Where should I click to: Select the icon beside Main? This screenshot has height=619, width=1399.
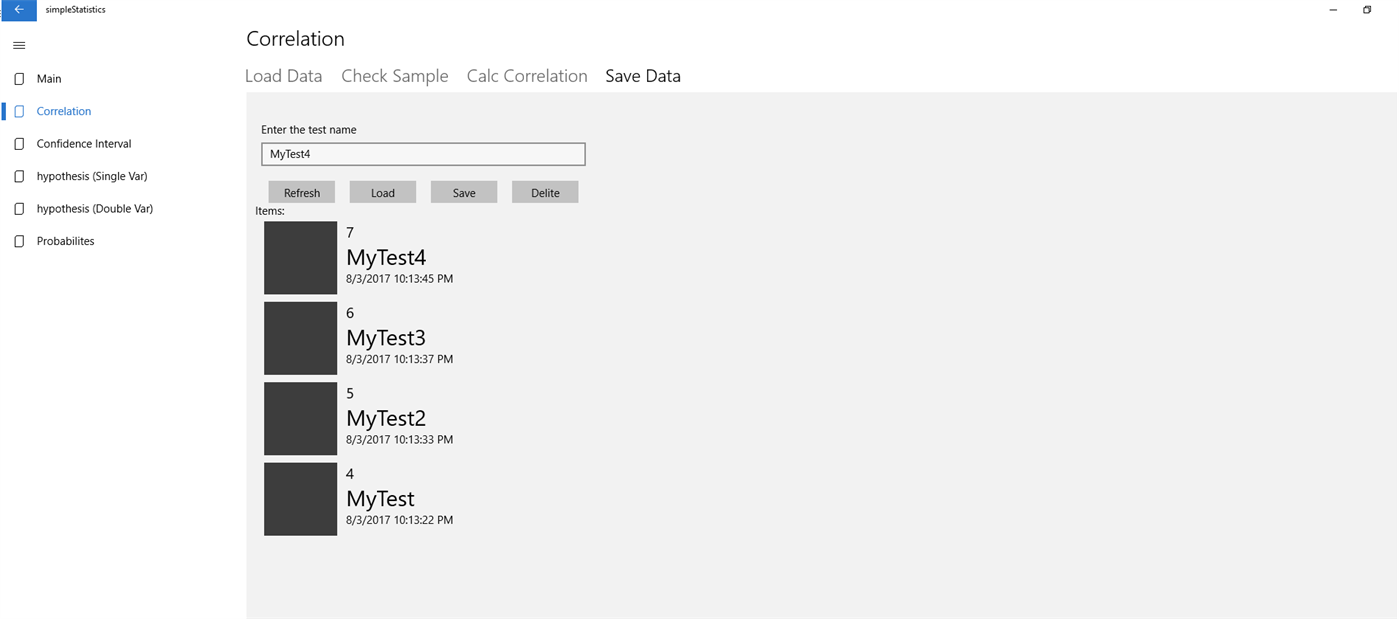click(x=17, y=78)
